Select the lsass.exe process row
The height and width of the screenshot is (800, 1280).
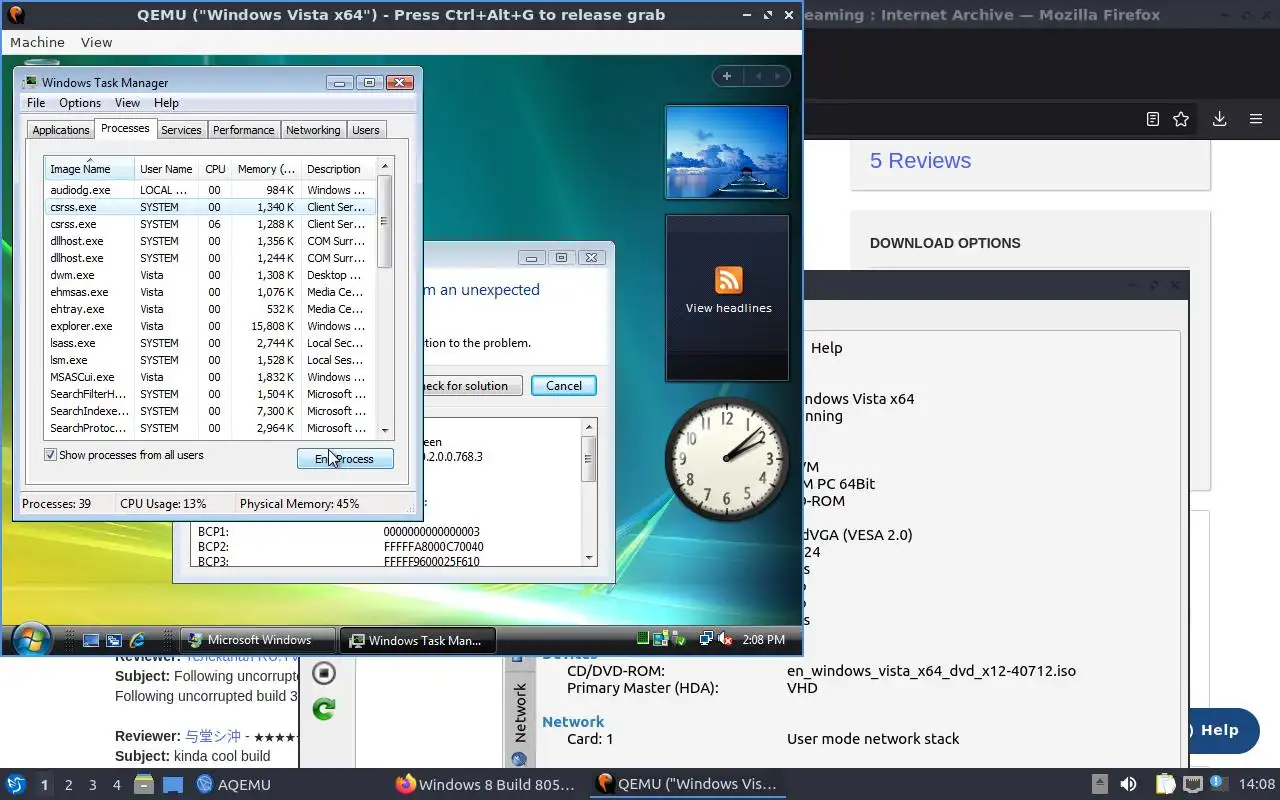point(210,343)
